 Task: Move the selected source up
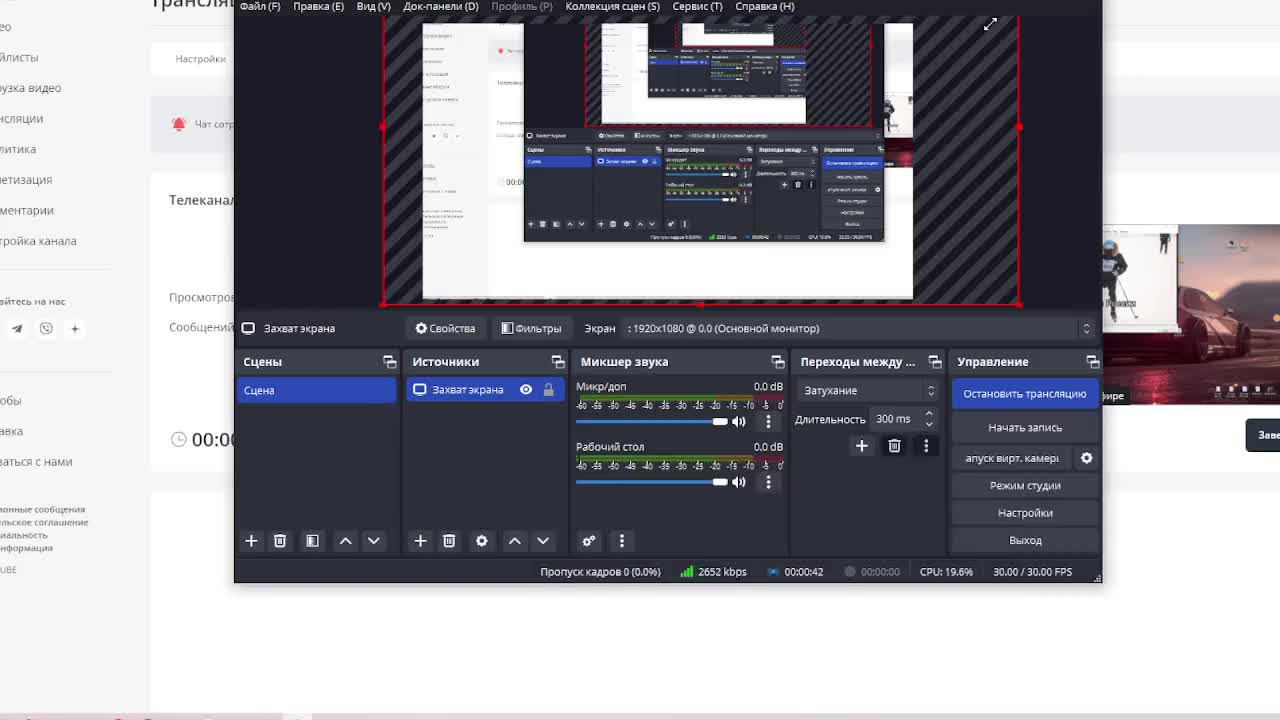(514, 541)
